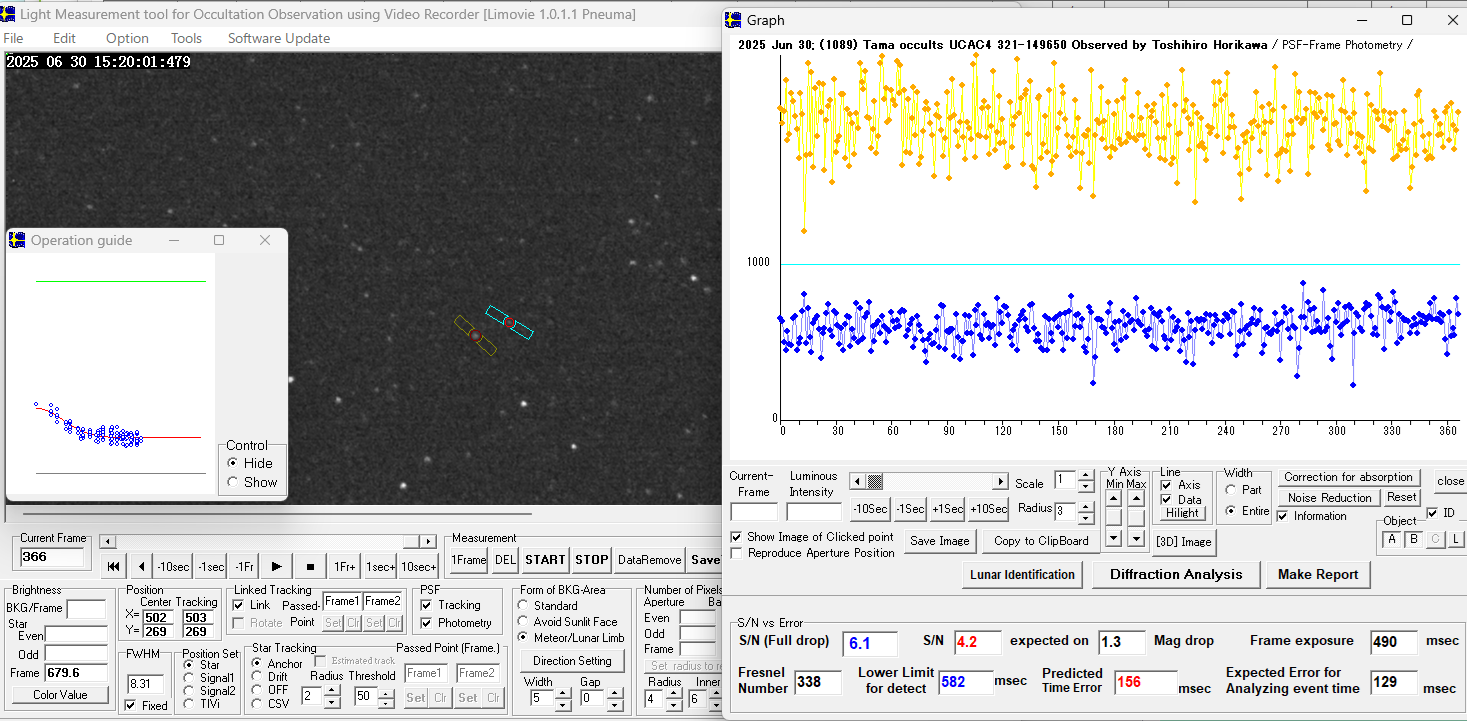Image resolution: width=1467 pixels, height=721 pixels.
Task: Jump to first frame with rewind icon
Action: pos(114,567)
